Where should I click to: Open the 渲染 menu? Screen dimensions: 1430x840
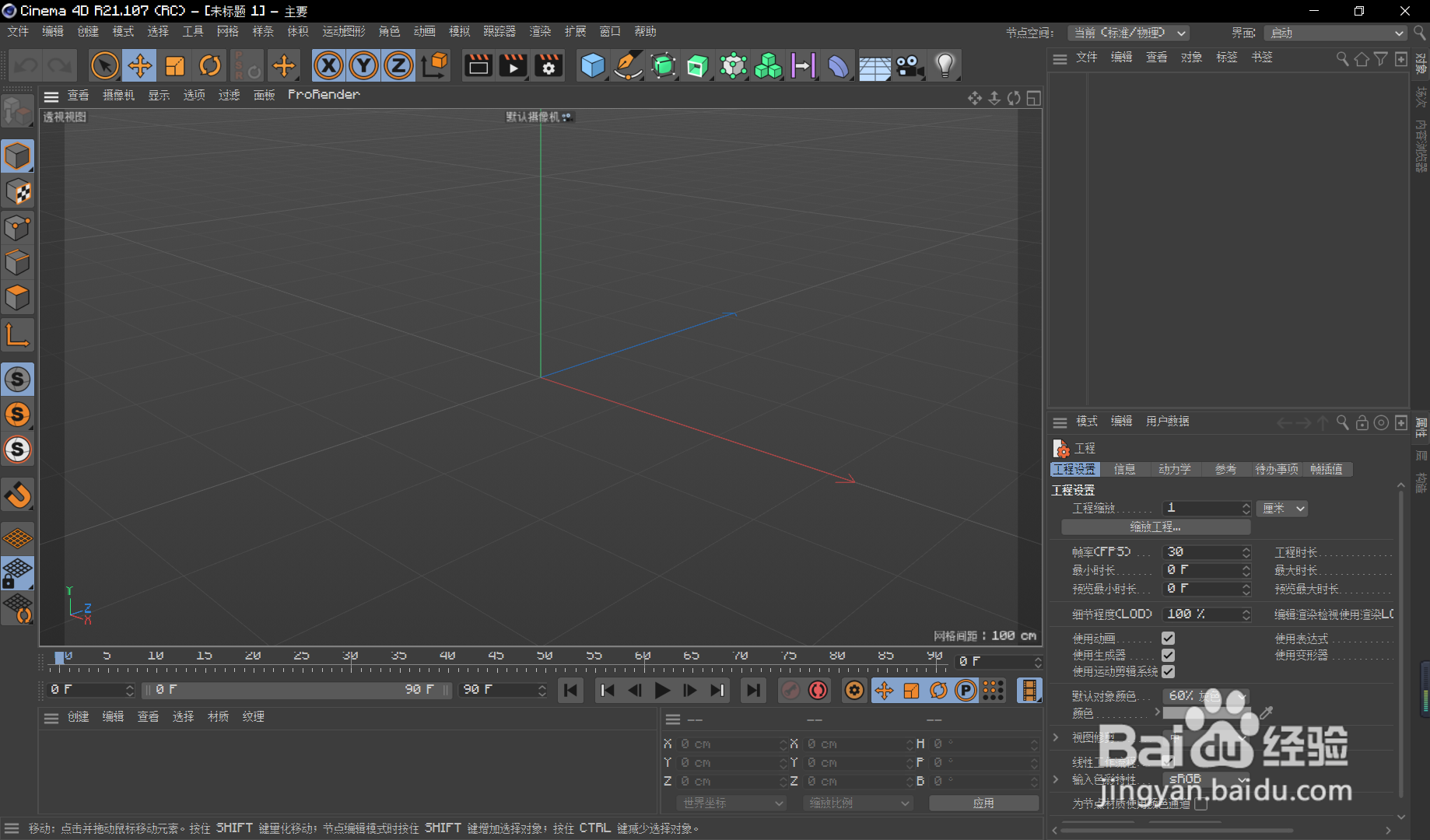[540, 32]
